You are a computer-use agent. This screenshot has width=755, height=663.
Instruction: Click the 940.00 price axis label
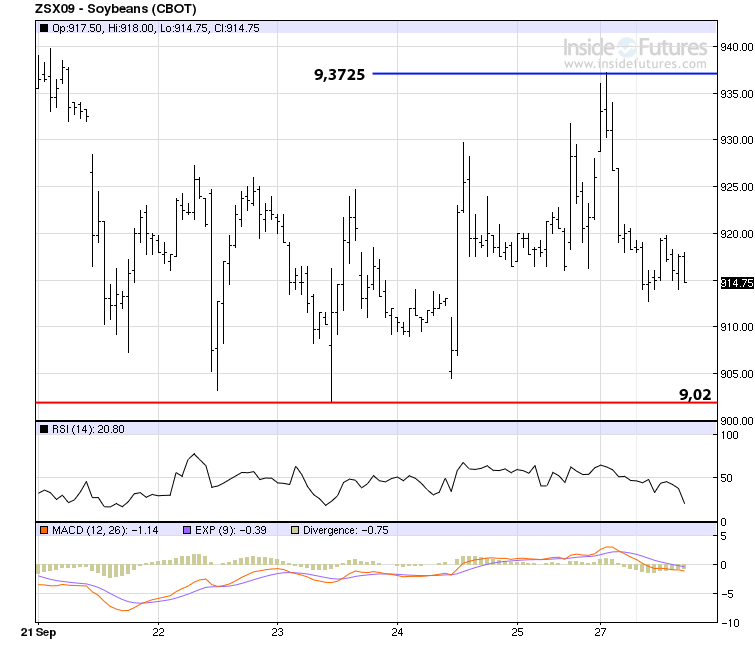(x=736, y=47)
